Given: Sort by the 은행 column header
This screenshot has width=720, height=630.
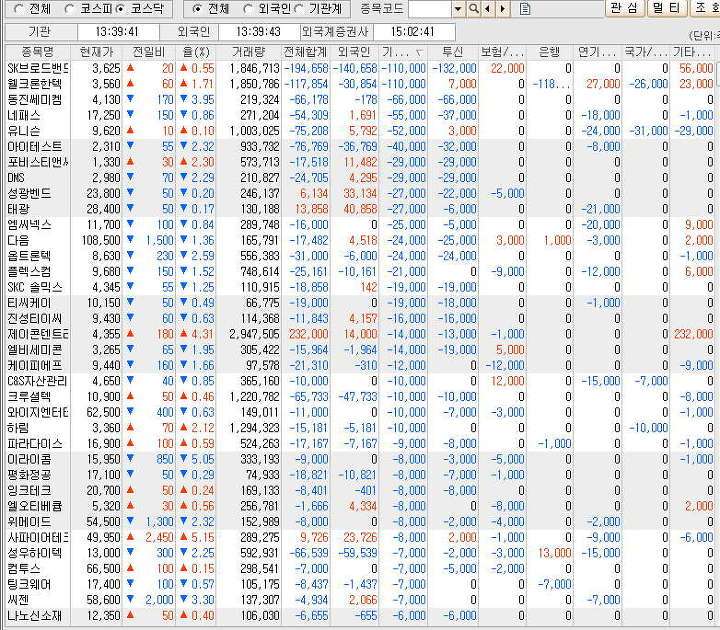Looking at the screenshot, I should click(x=549, y=52).
